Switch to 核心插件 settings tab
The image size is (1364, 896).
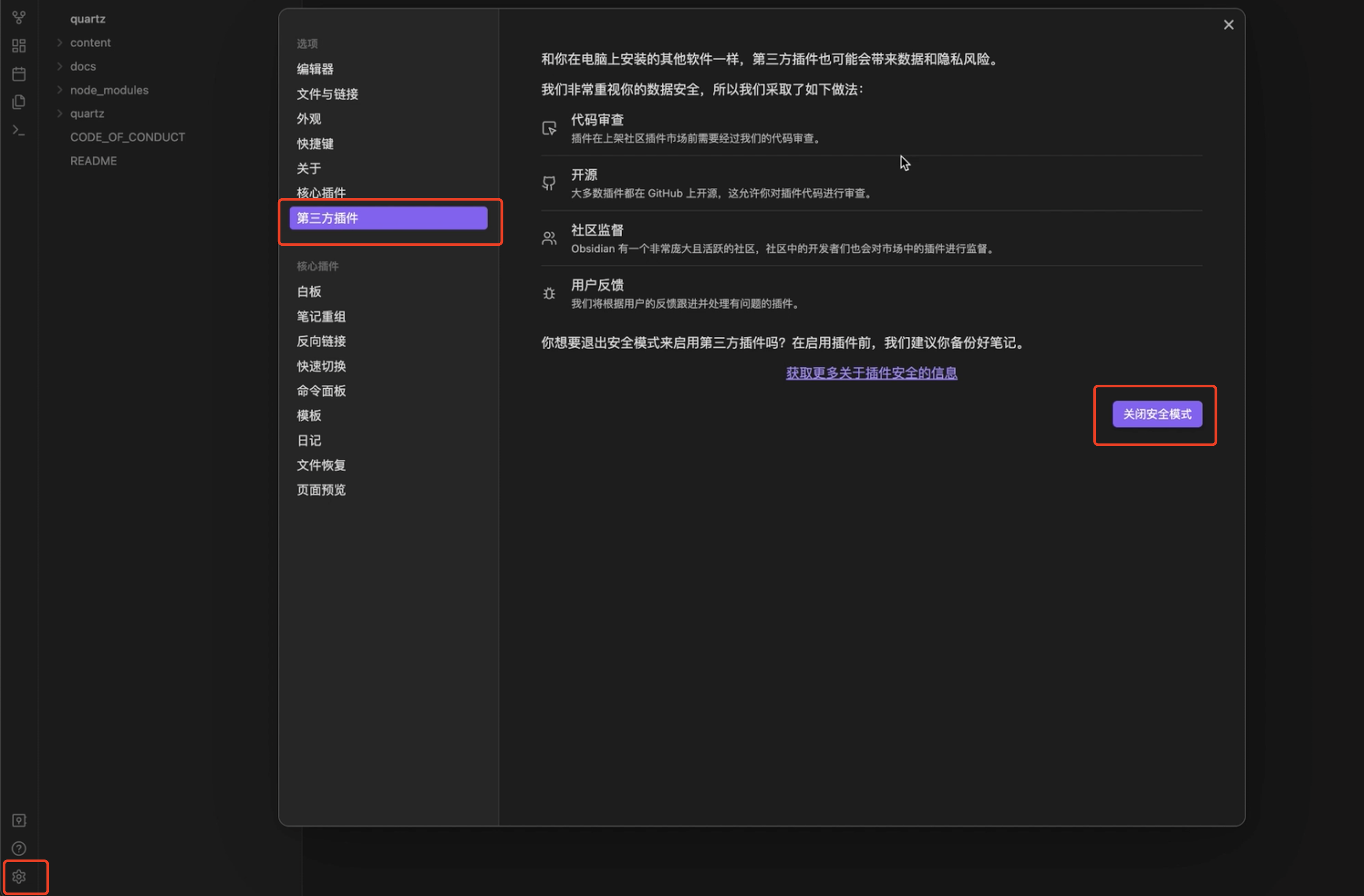[321, 193]
